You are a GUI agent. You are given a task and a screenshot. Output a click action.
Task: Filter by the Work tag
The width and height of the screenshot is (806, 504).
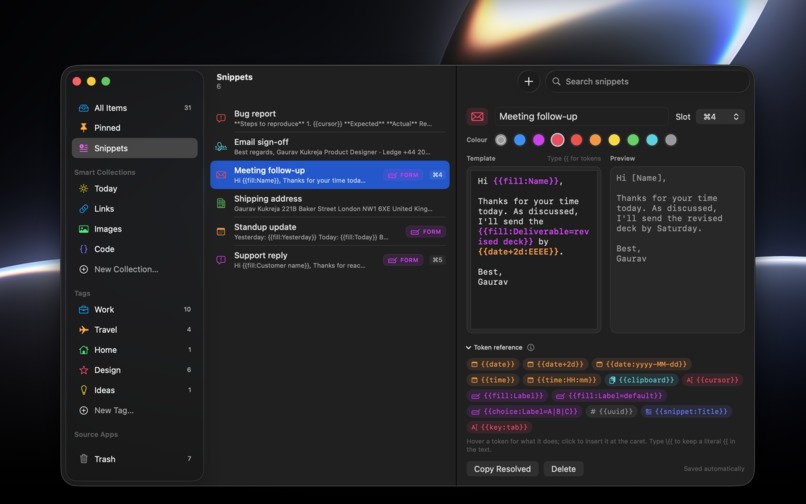tap(135, 310)
